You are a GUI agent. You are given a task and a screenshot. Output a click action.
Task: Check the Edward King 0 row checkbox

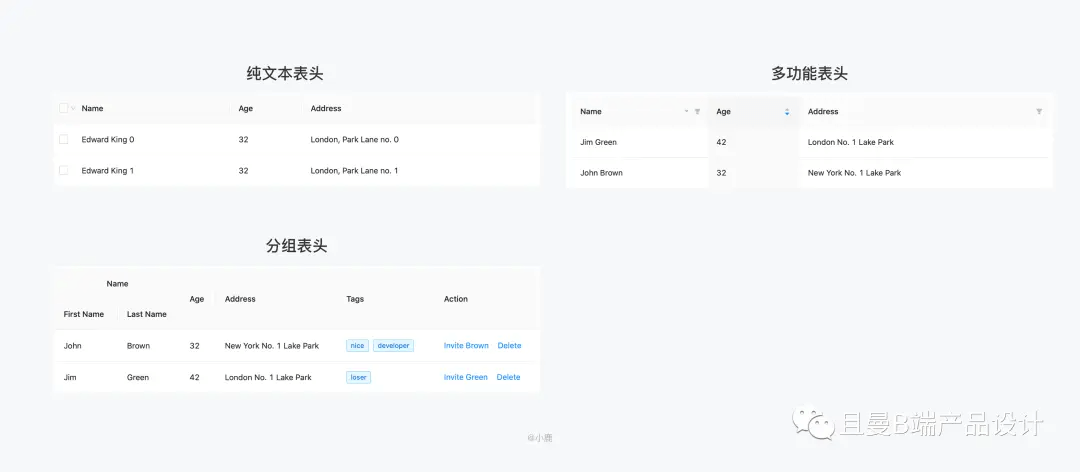click(63, 139)
